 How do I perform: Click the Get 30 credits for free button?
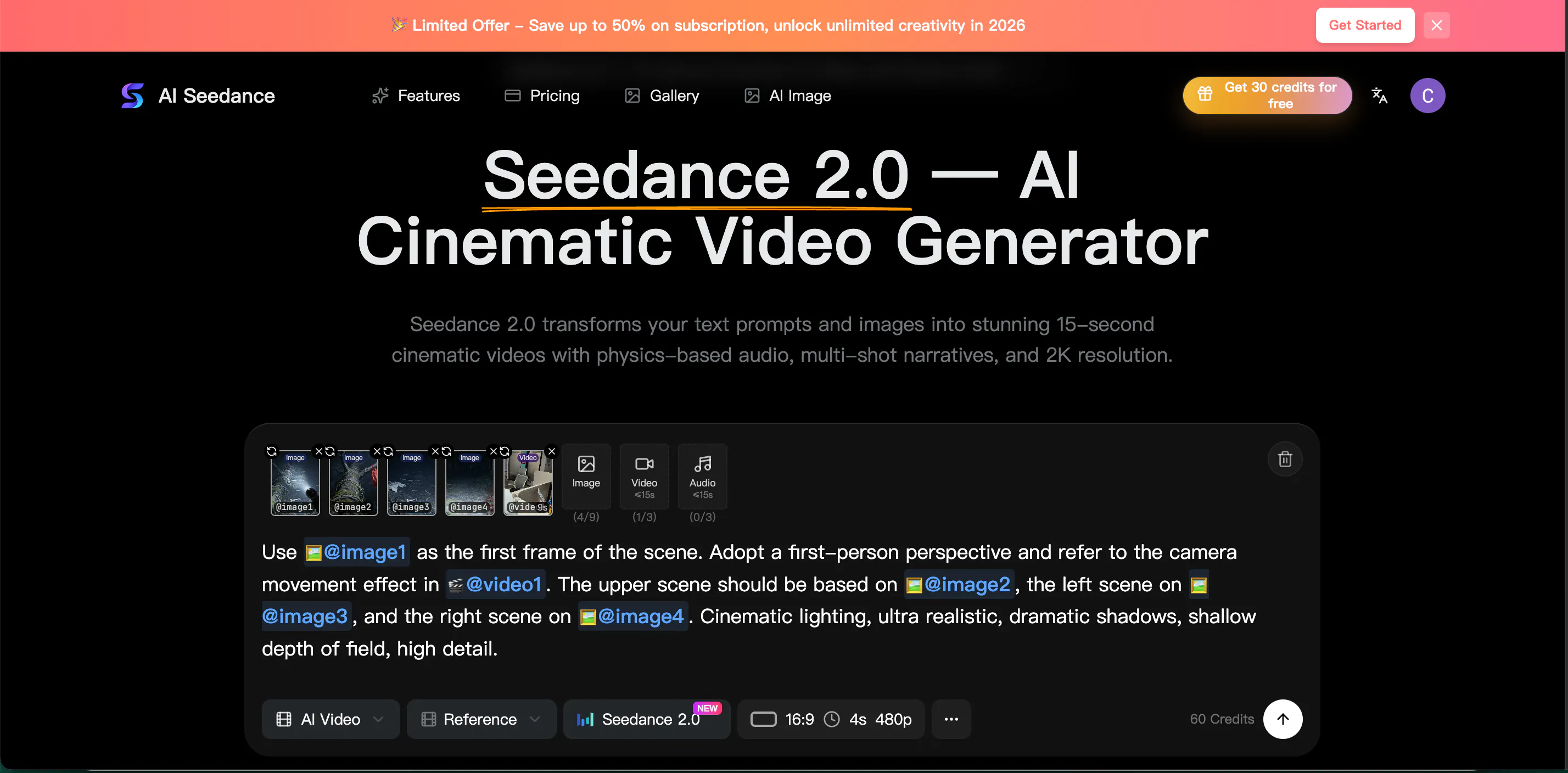click(1267, 96)
